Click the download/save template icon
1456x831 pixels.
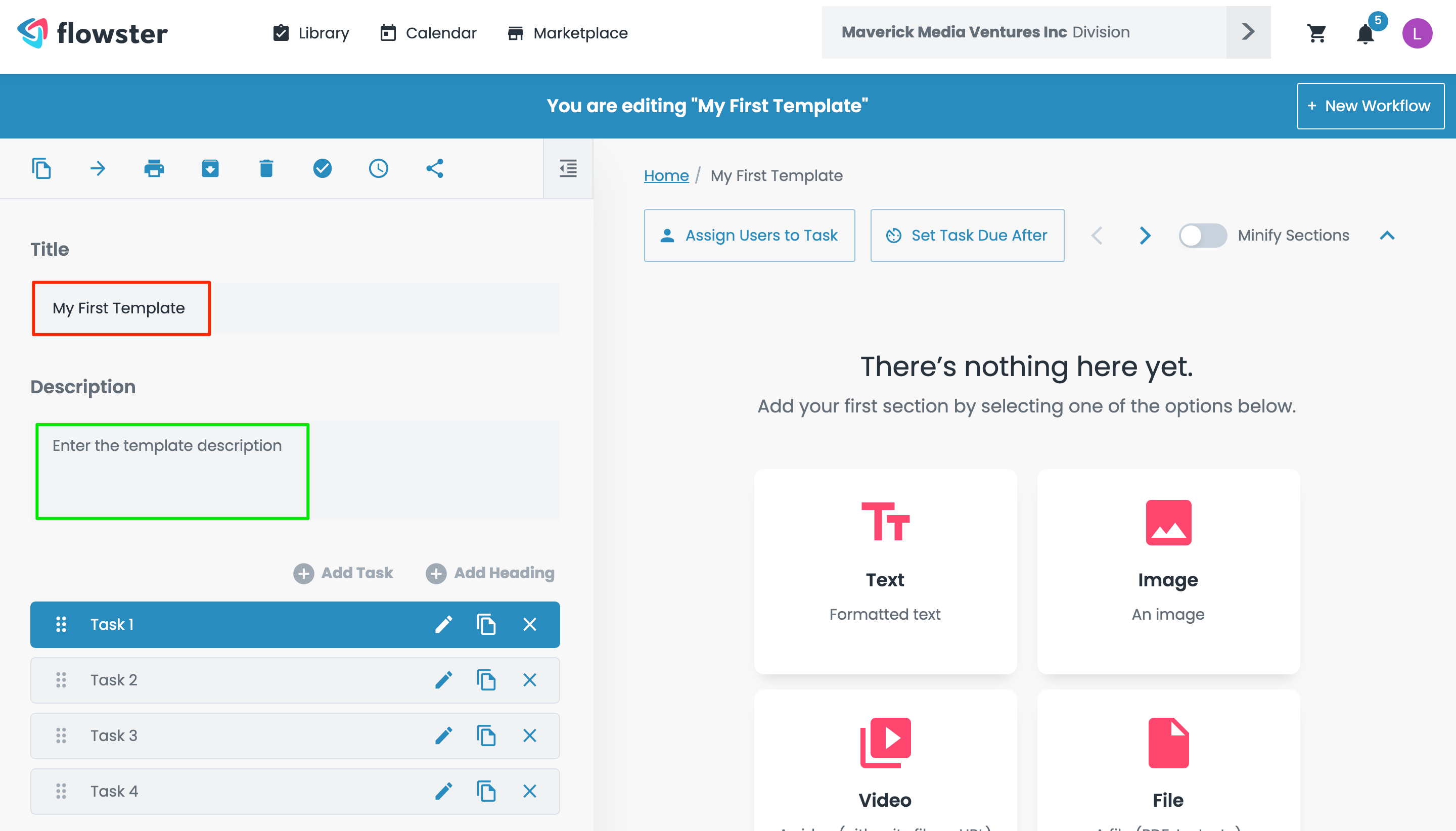tap(210, 168)
